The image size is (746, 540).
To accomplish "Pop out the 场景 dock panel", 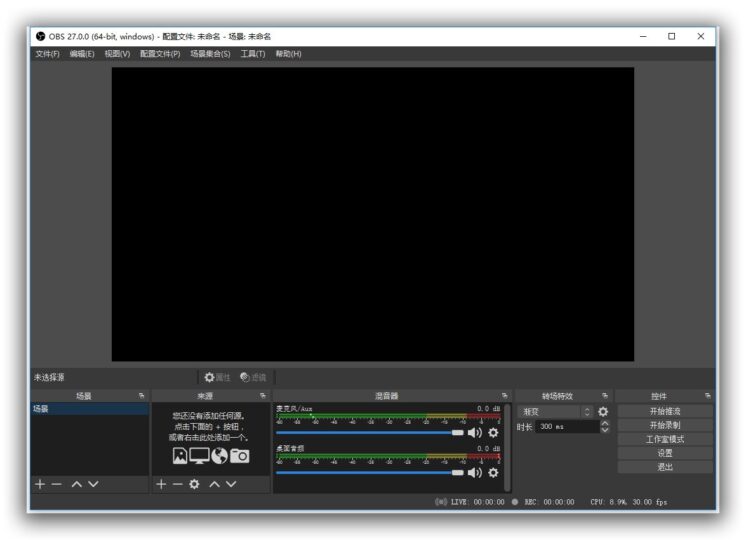I will coord(141,396).
